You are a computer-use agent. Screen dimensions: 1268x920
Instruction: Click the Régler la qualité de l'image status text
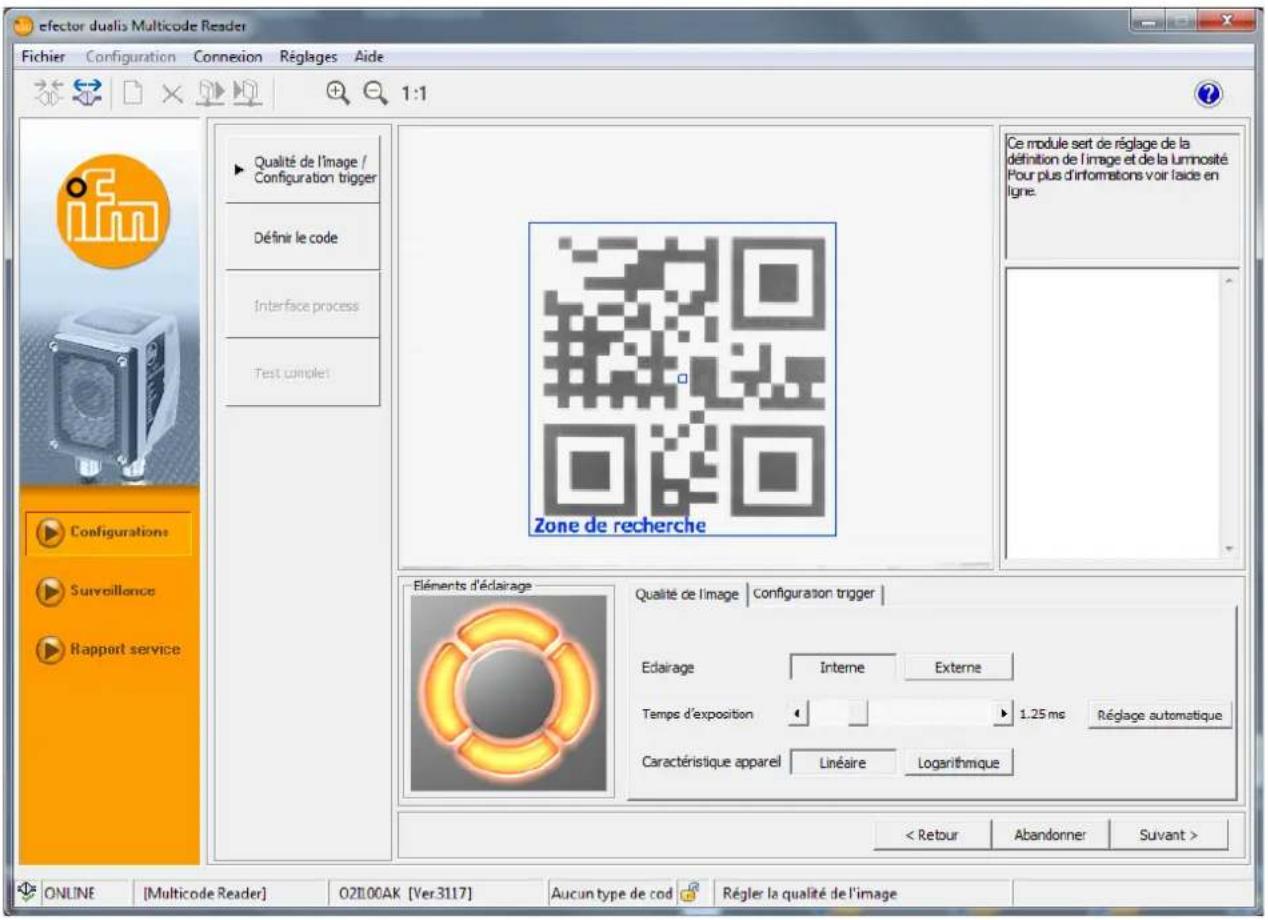pos(809,892)
